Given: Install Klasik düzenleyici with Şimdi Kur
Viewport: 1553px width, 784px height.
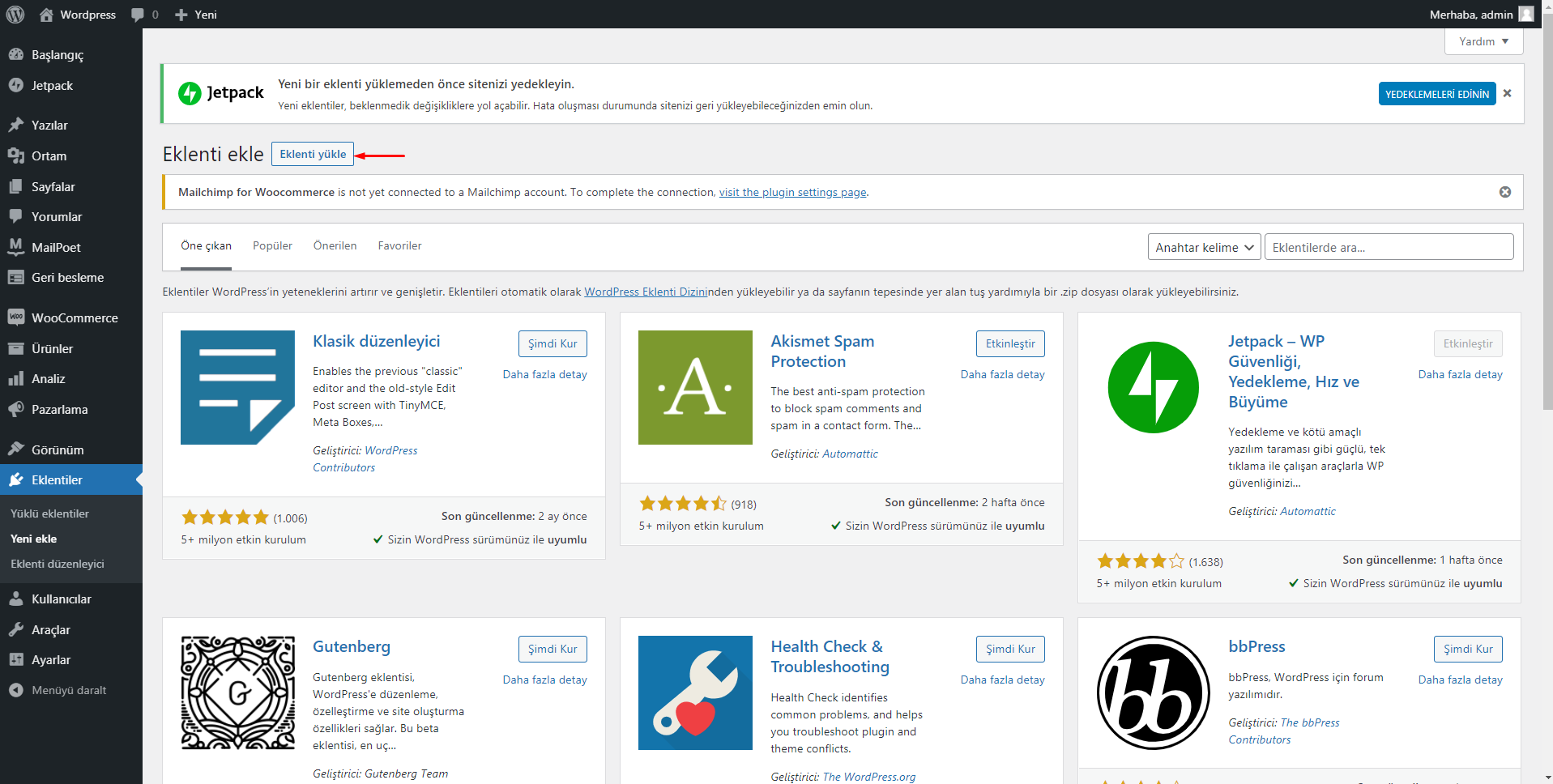Looking at the screenshot, I should [x=552, y=343].
